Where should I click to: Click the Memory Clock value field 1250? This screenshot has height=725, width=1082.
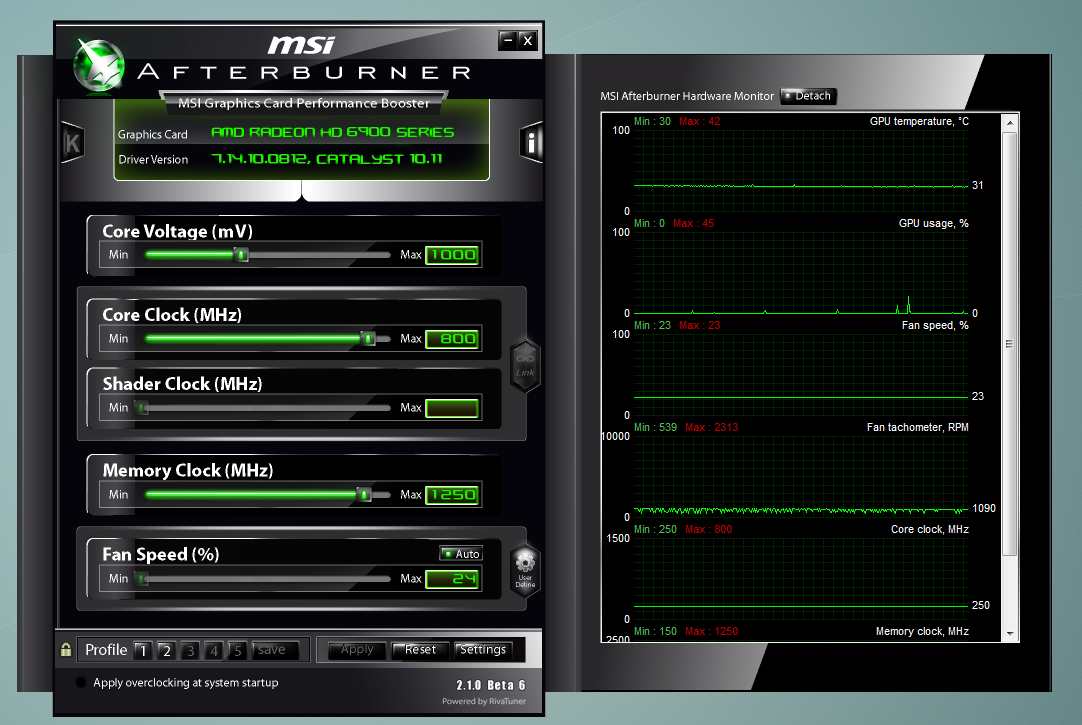tap(452, 495)
